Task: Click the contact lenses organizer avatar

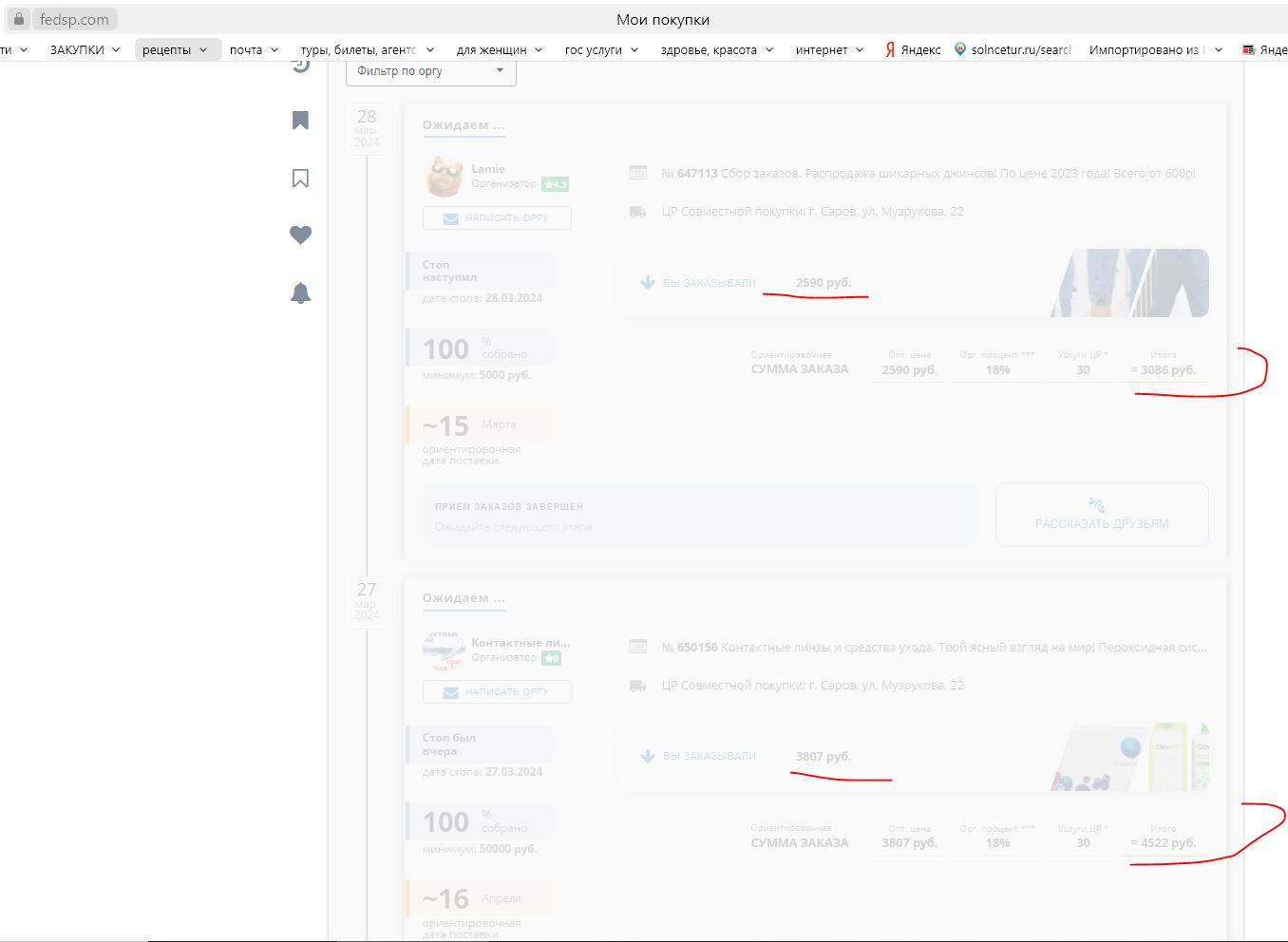Action: click(x=445, y=650)
